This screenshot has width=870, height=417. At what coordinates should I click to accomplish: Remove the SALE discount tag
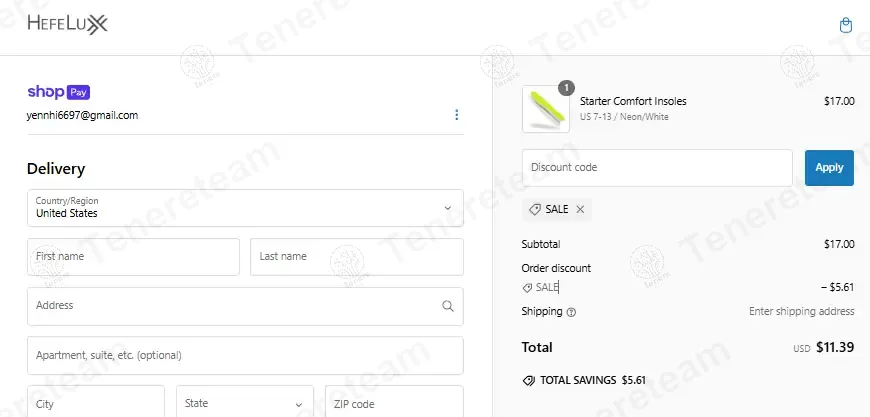[x=580, y=209]
